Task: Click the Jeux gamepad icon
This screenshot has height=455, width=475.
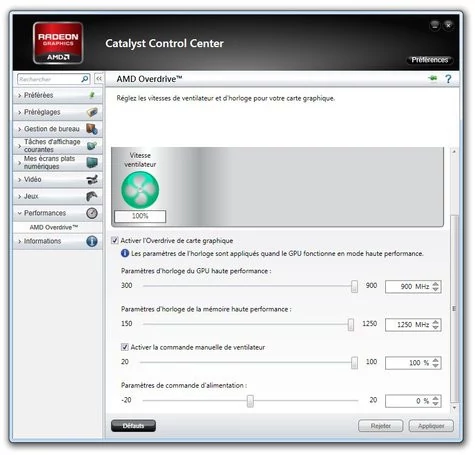Action: point(92,196)
